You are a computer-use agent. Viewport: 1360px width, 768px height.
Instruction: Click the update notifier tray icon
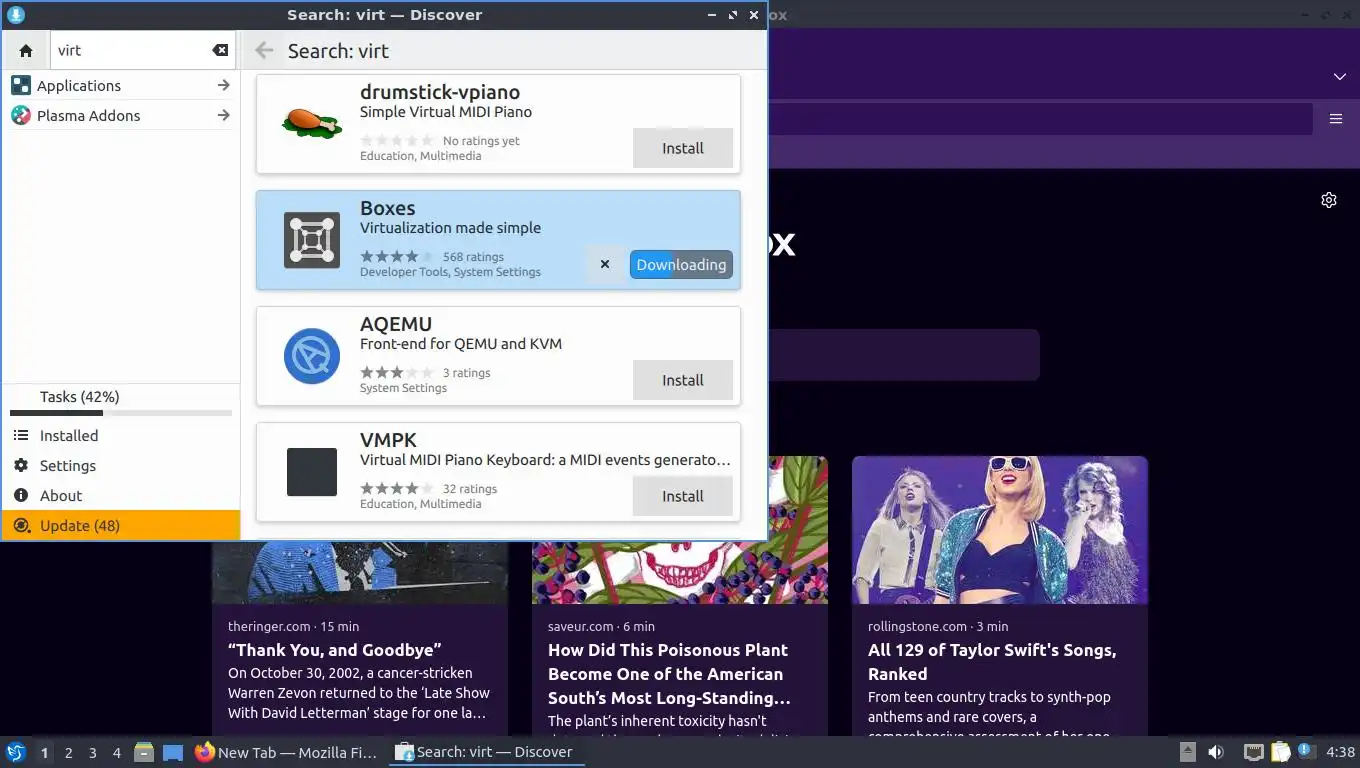point(1305,750)
